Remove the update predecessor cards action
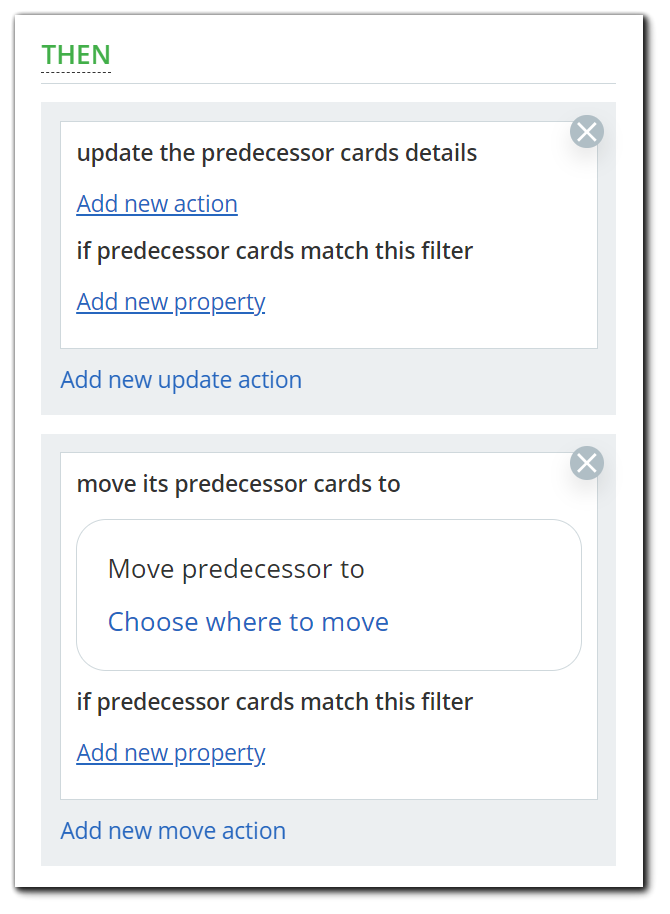 [x=587, y=131]
